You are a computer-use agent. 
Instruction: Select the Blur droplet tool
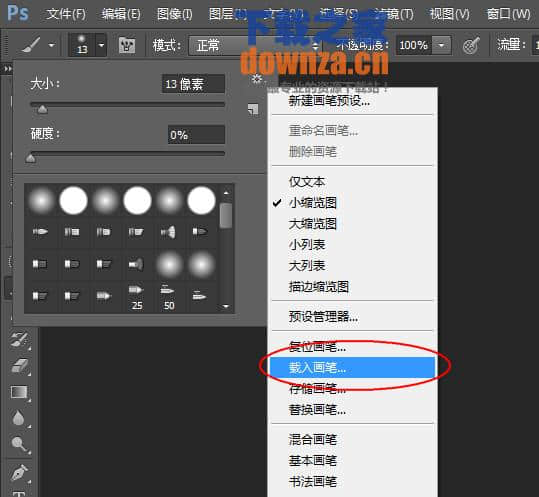19,418
